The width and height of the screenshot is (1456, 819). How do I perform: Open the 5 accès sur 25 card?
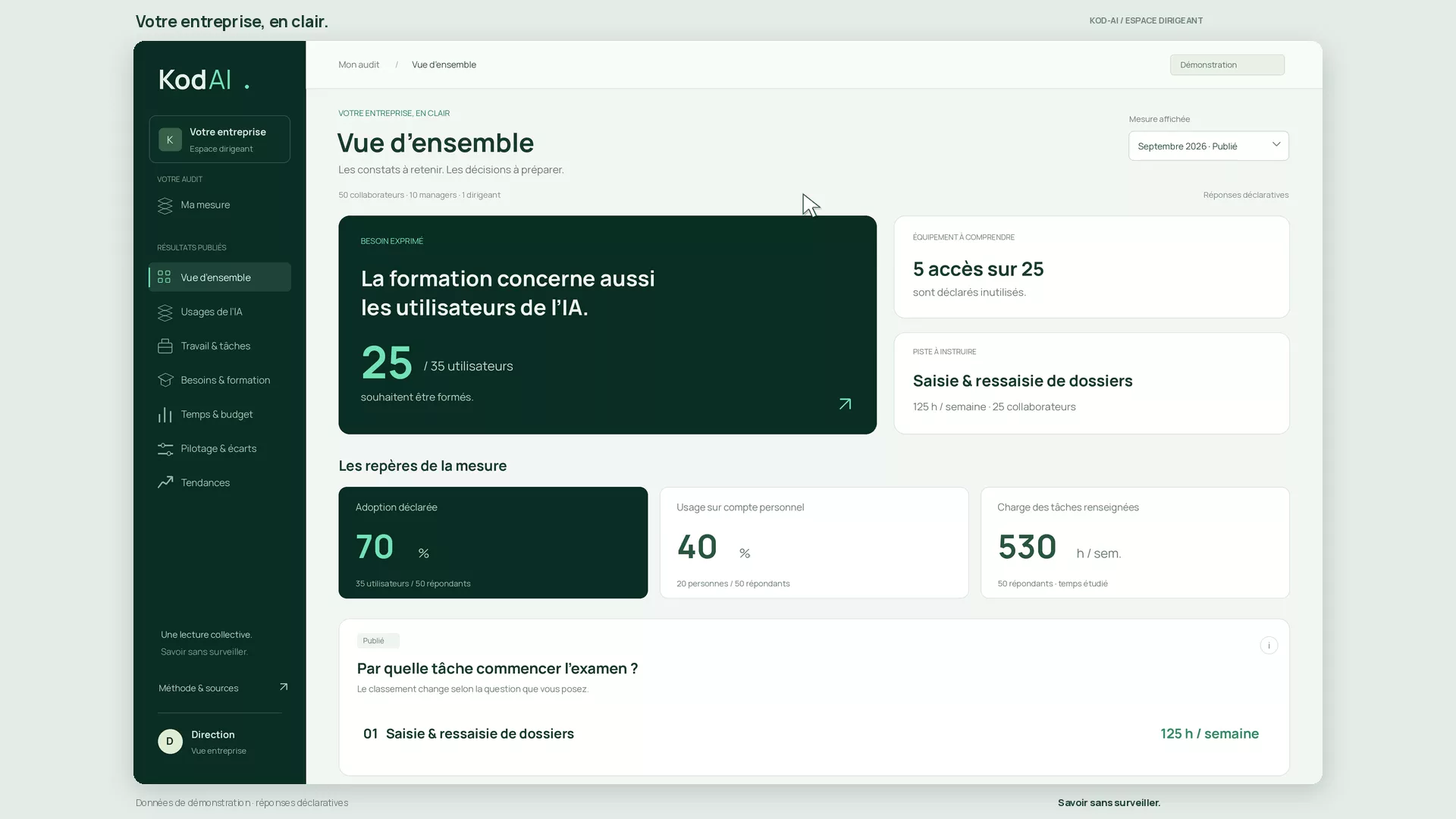pyautogui.click(x=1091, y=267)
